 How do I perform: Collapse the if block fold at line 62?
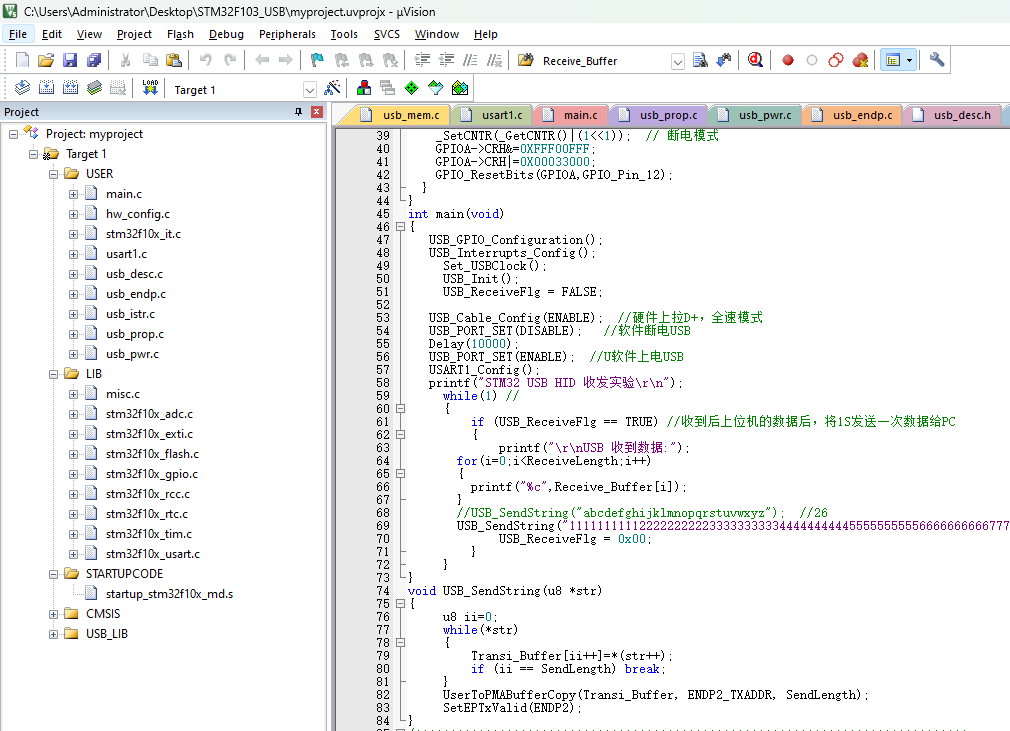[400, 435]
